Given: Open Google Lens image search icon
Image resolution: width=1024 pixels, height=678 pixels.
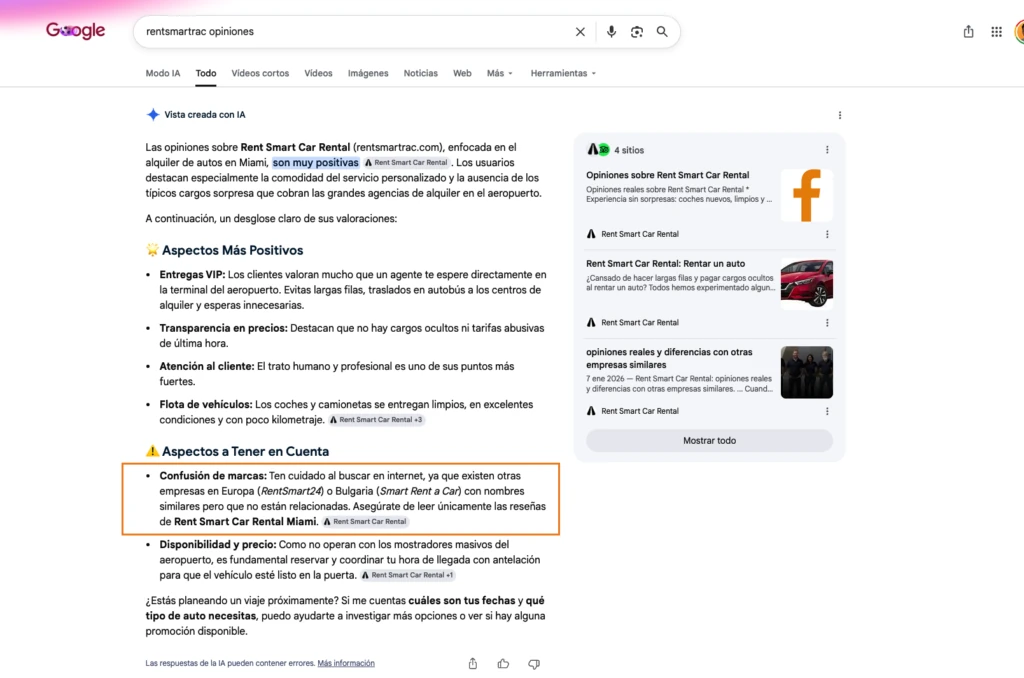Looking at the screenshot, I should [x=637, y=31].
